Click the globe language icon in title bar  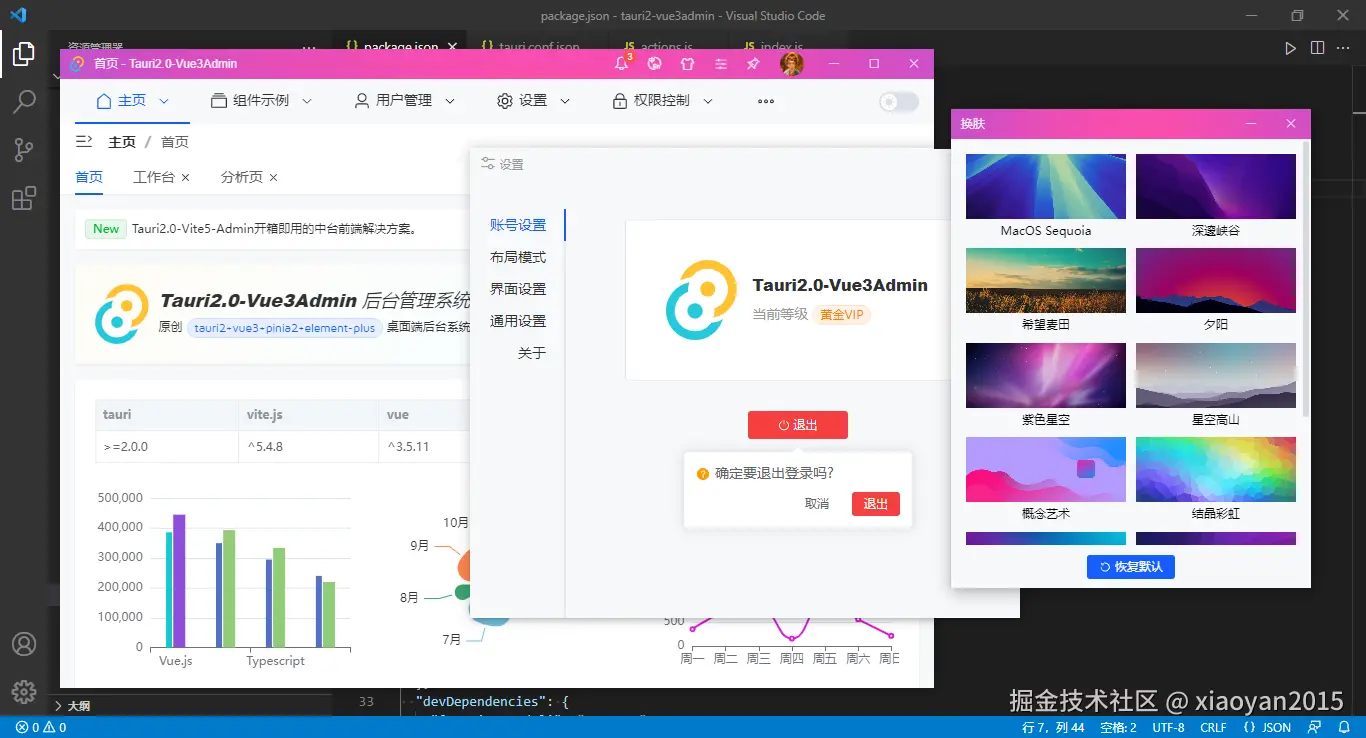tap(654, 64)
